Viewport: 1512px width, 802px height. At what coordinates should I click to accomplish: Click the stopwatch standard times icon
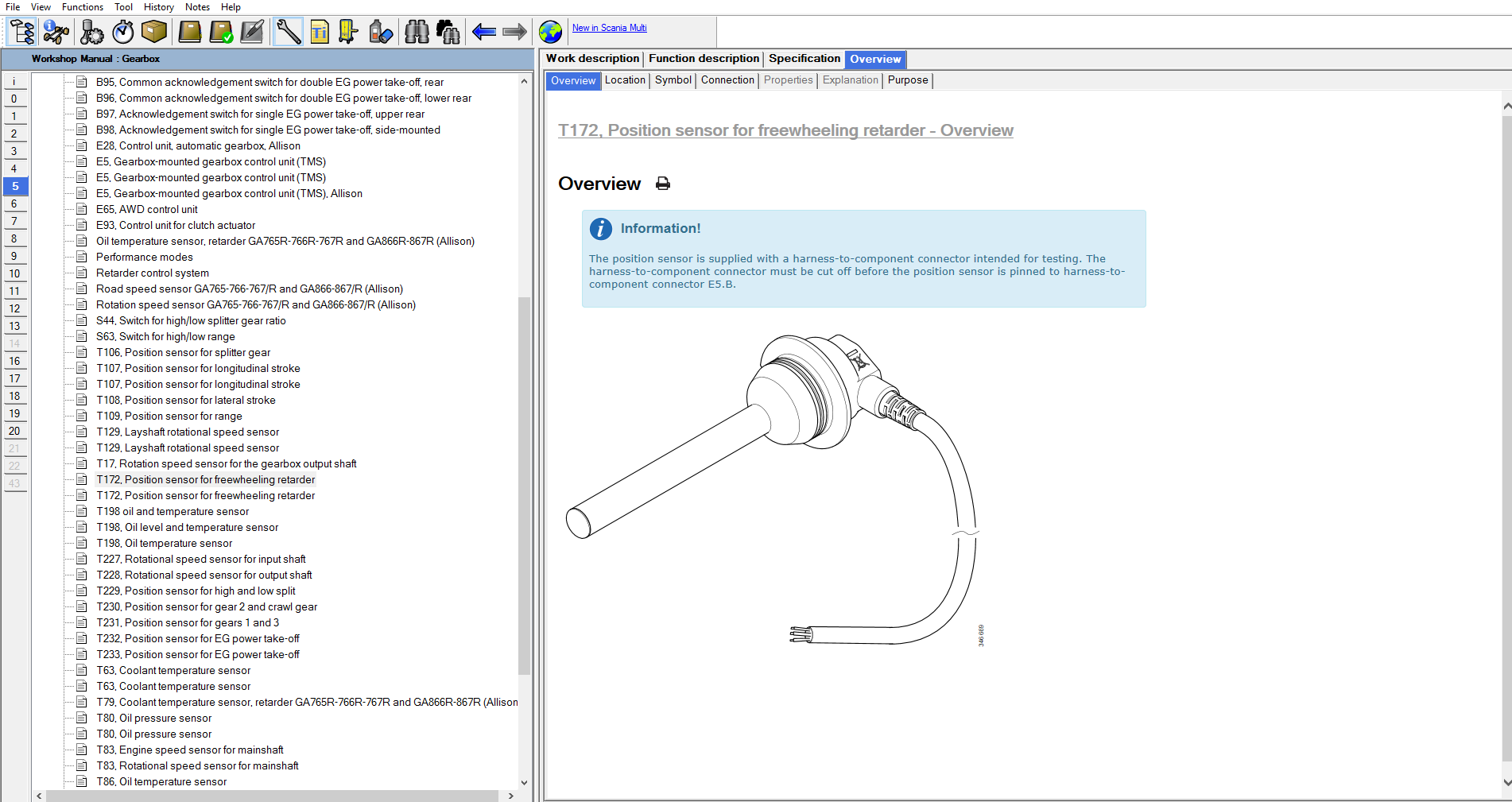coord(123,33)
